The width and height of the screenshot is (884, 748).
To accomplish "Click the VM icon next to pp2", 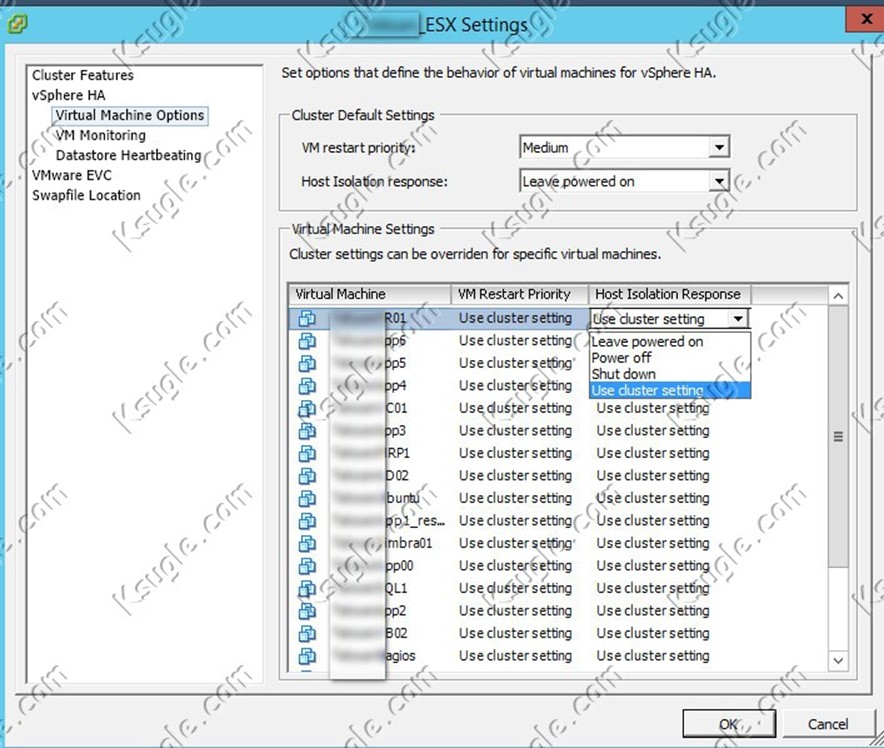I will (x=307, y=612).
